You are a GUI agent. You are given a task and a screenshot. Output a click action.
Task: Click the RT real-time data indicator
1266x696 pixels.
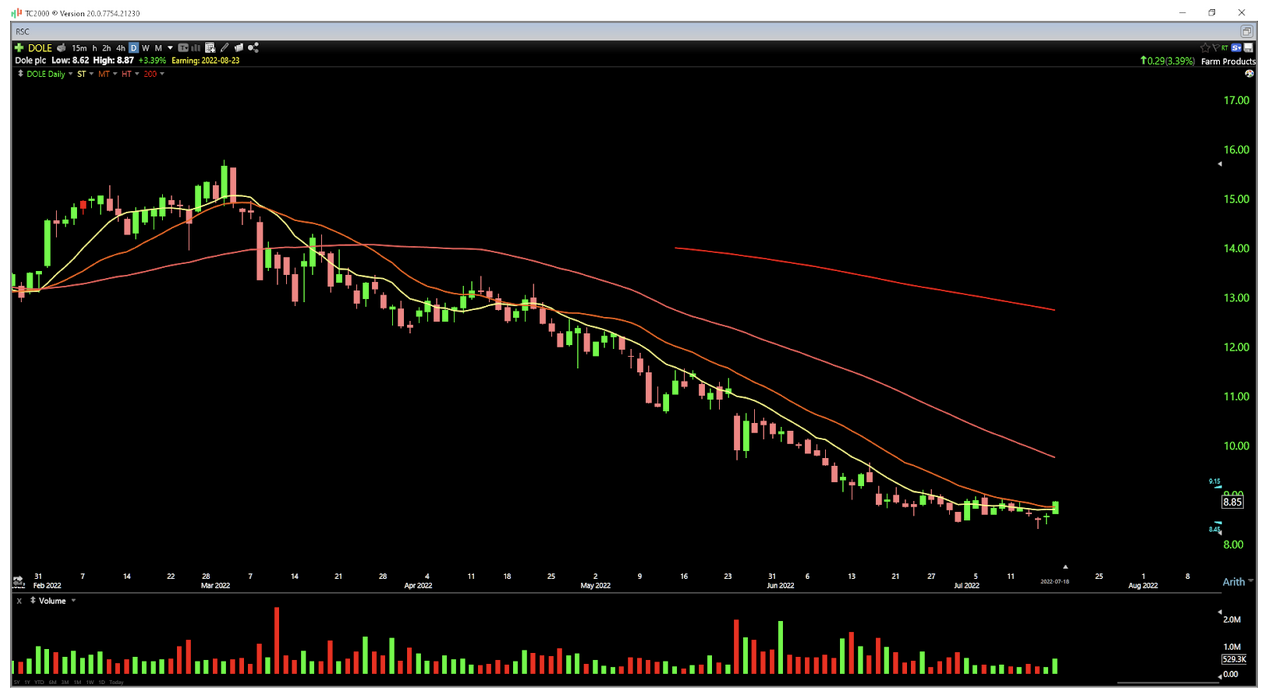pos(1226,47)
